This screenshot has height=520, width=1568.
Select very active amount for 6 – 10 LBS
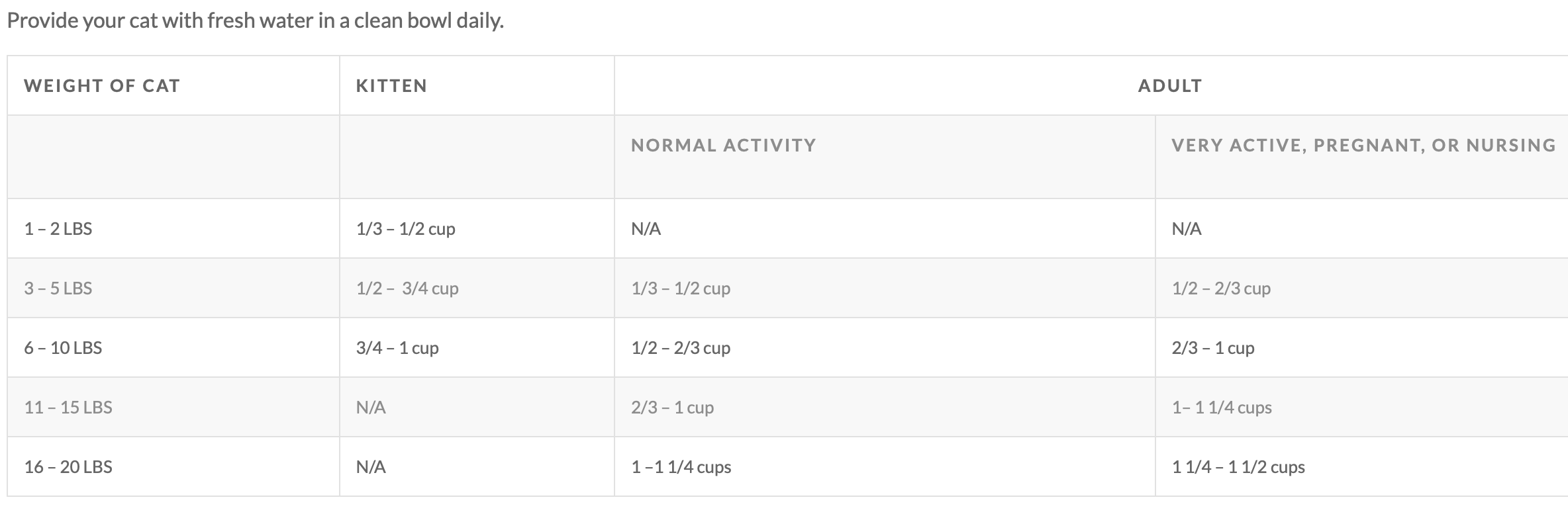[x=1212, y=348]
